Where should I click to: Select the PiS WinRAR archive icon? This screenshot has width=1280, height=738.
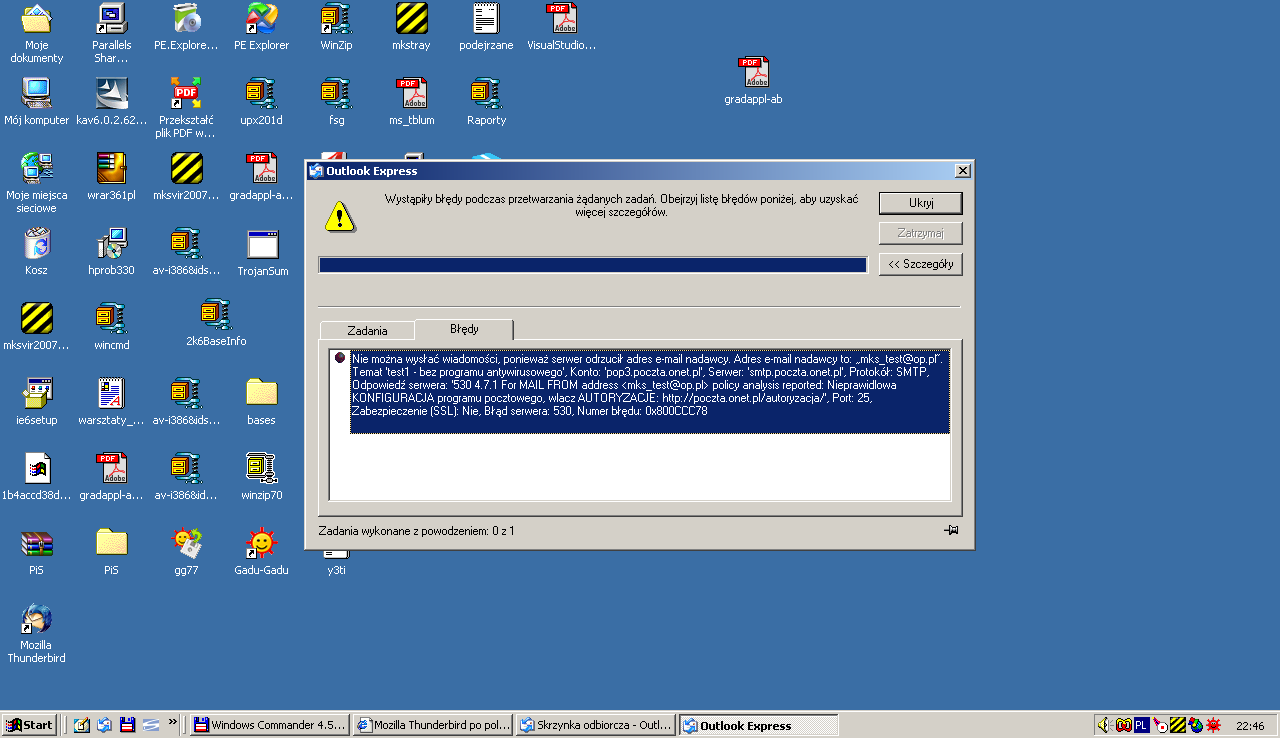pyautogui.click(x=37, y=552)
